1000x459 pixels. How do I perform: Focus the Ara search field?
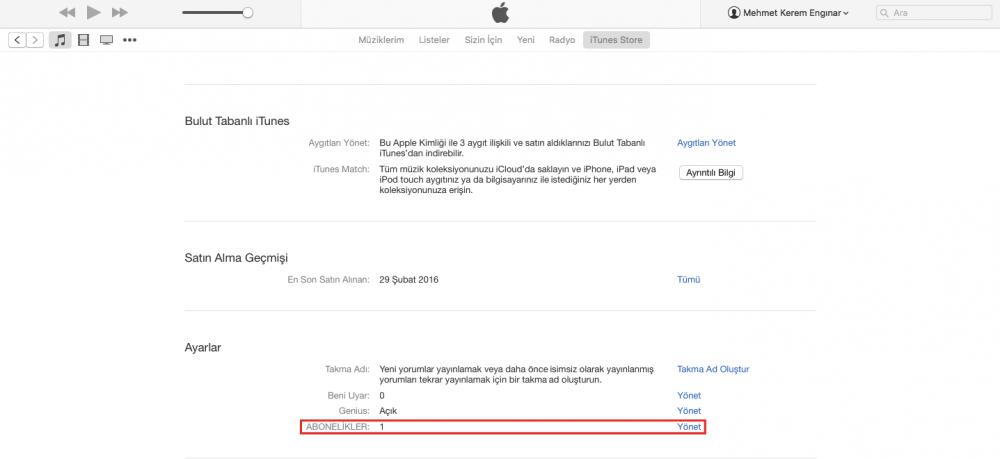click(934, 13)
